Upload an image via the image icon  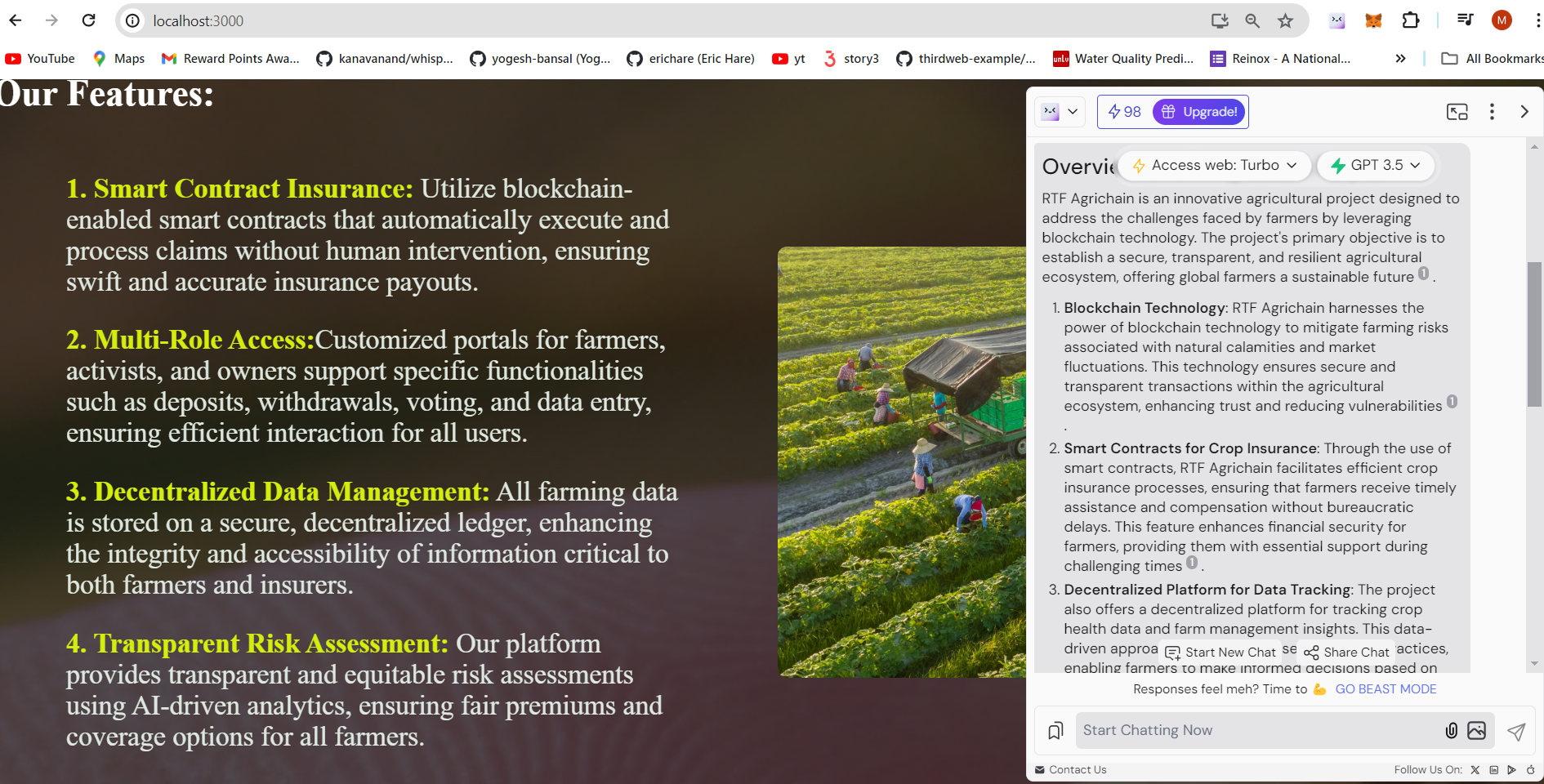1477,730
